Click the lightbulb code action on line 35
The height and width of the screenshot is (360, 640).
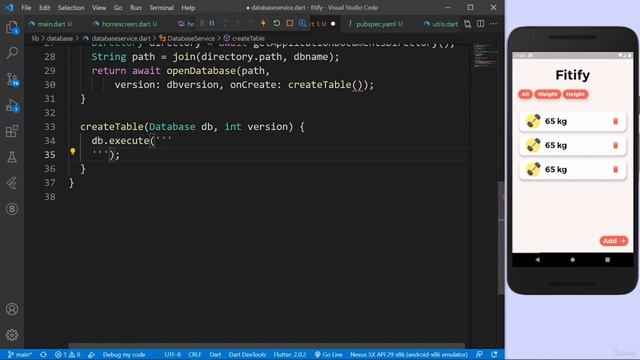[73, 152]
